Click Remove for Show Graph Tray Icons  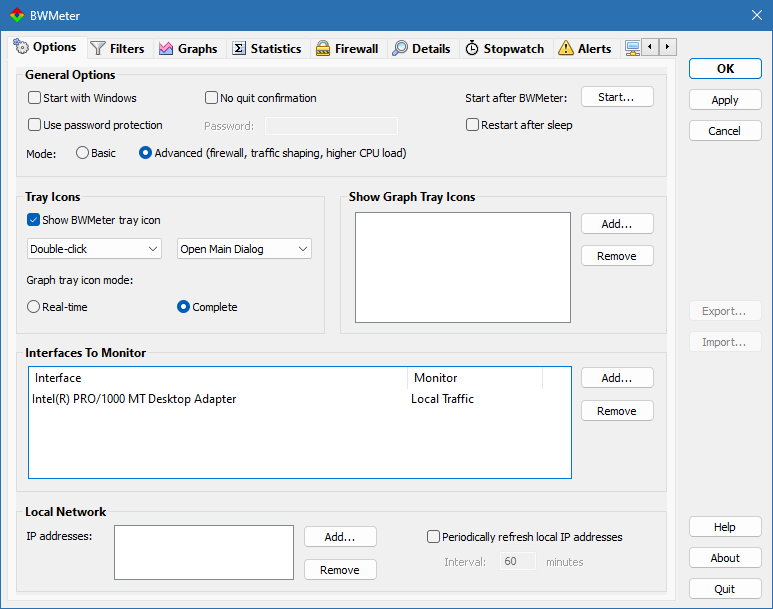tap(617, 256)
